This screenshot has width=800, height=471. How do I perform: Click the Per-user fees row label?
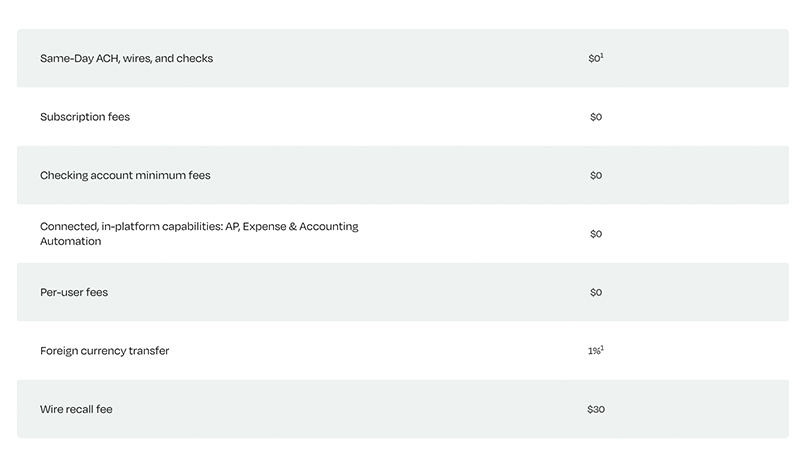(74, 292)
